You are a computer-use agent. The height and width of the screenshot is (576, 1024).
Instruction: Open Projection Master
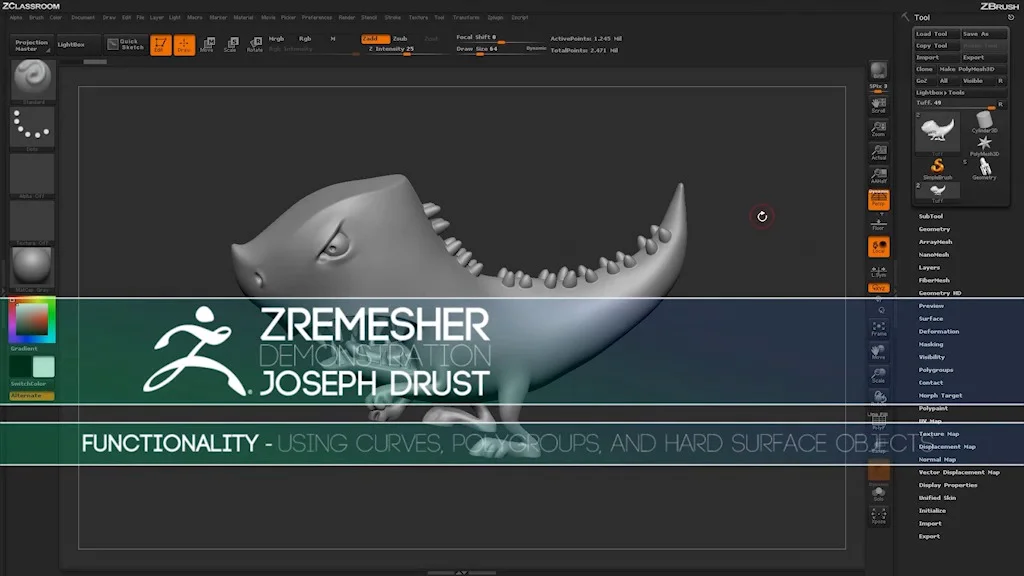tap(31, 45)
